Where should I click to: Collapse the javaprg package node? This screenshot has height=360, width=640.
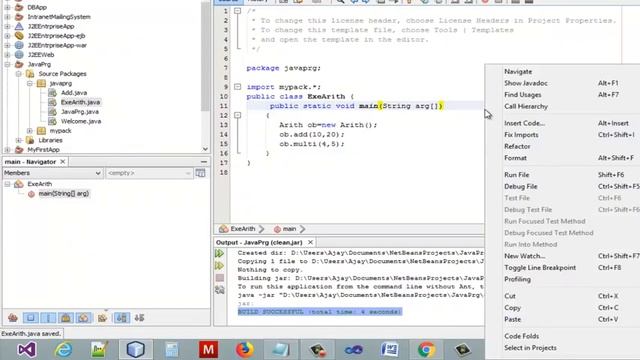pos(30,83)
